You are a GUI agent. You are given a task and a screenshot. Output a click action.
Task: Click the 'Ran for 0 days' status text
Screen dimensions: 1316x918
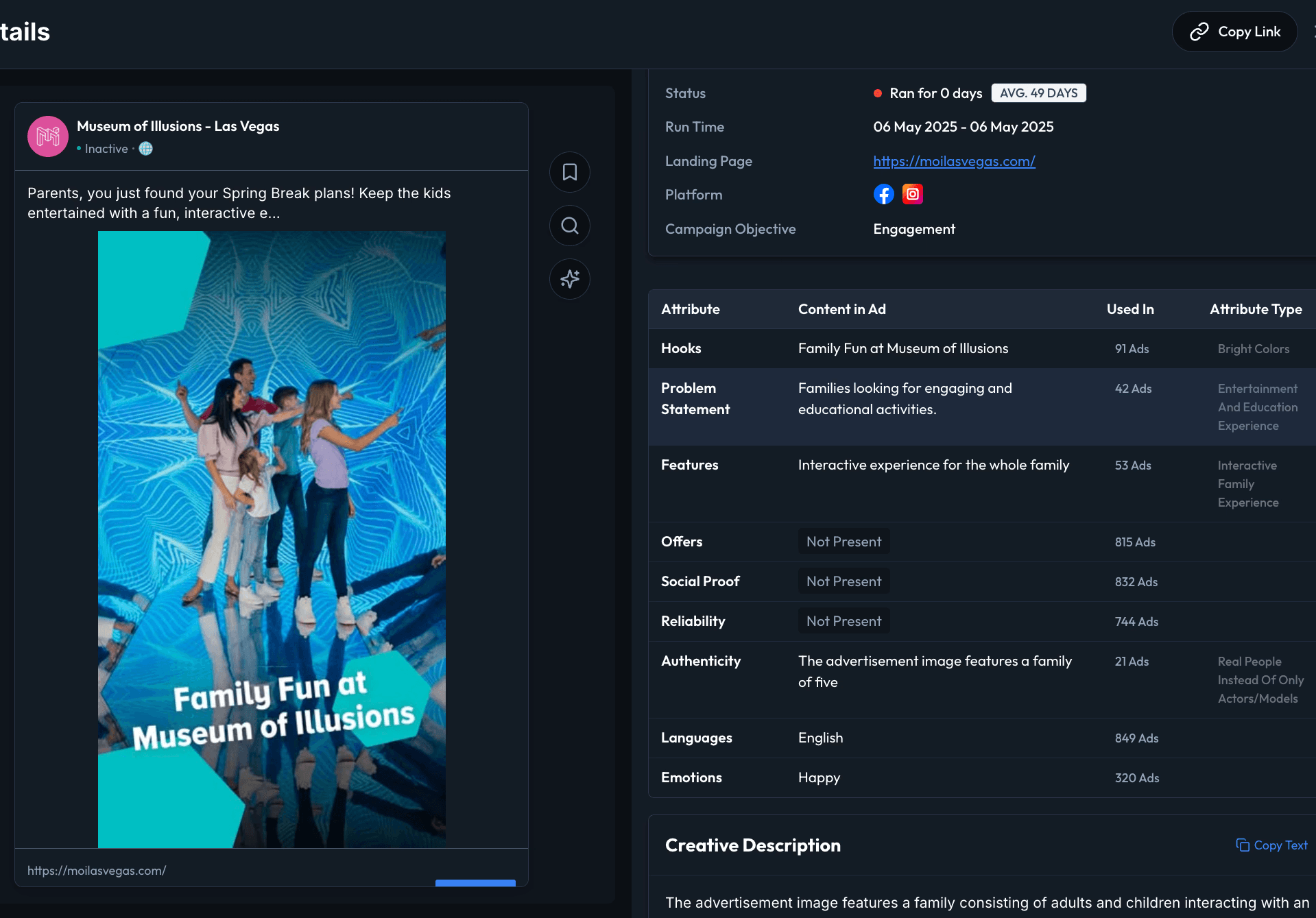click(935, 93)
